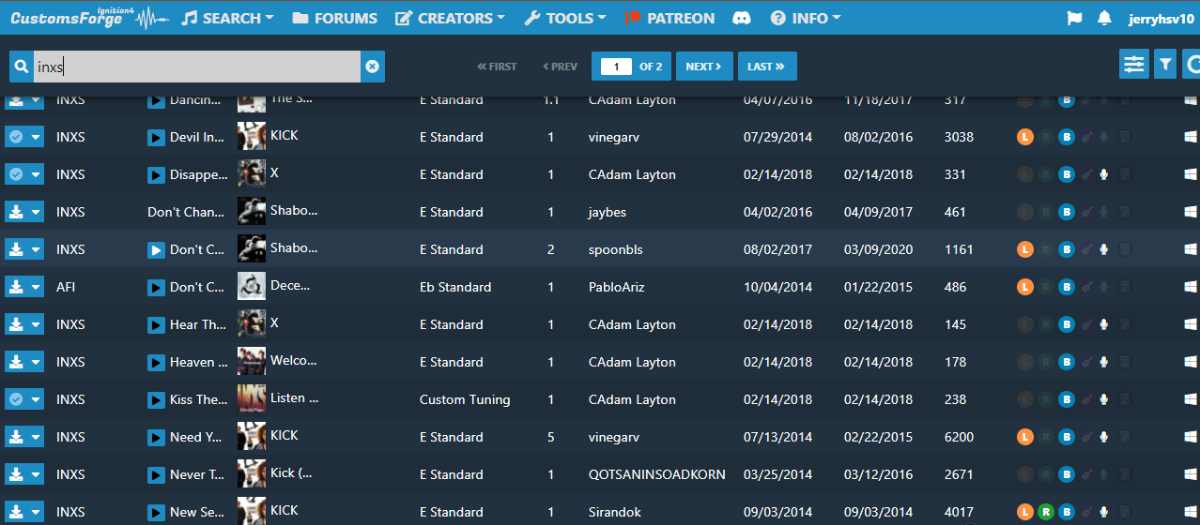Screen dimensions: 1200x525
Task: Open dropdown arrow on Never T... row
Action: click(36, 474)
